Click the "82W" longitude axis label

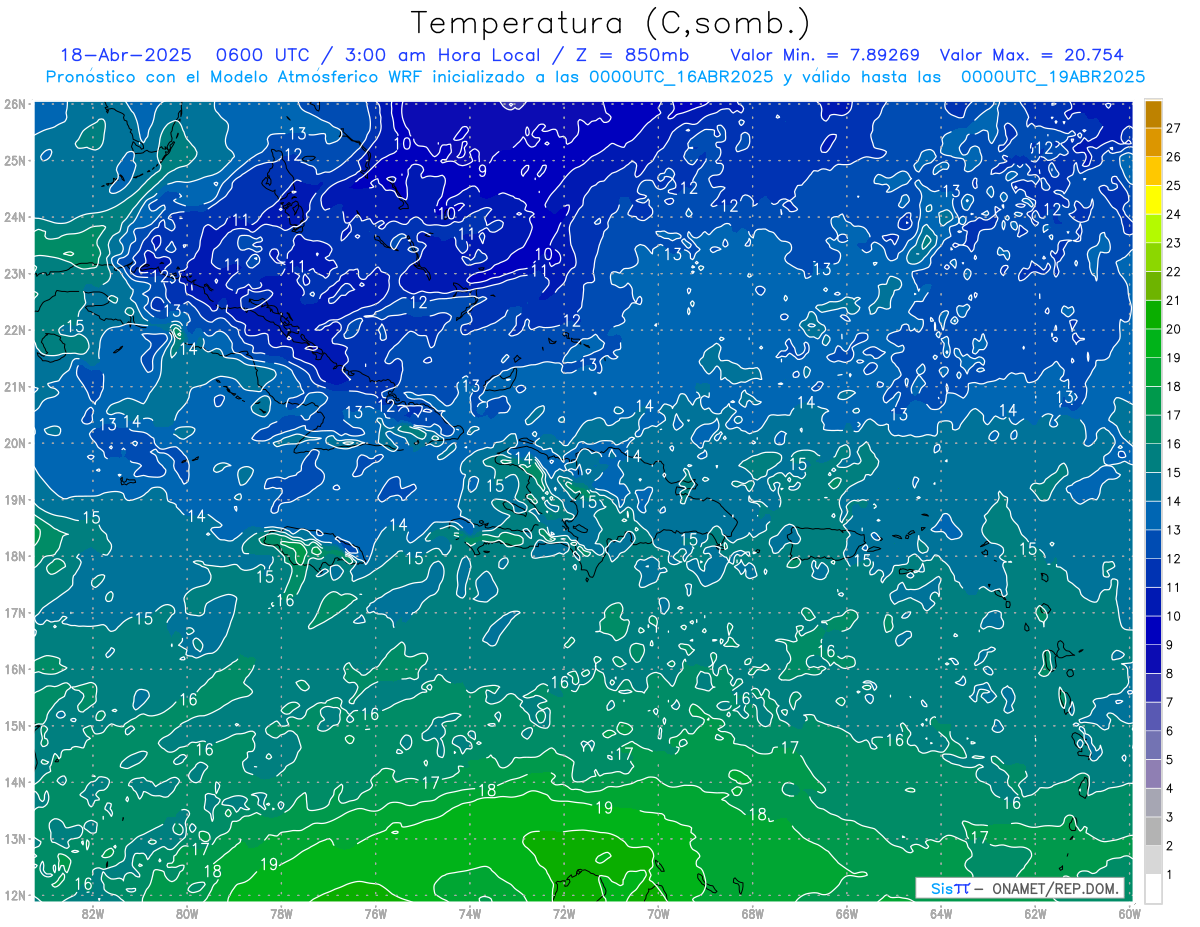pyautogui.click(x=93, y=912)
